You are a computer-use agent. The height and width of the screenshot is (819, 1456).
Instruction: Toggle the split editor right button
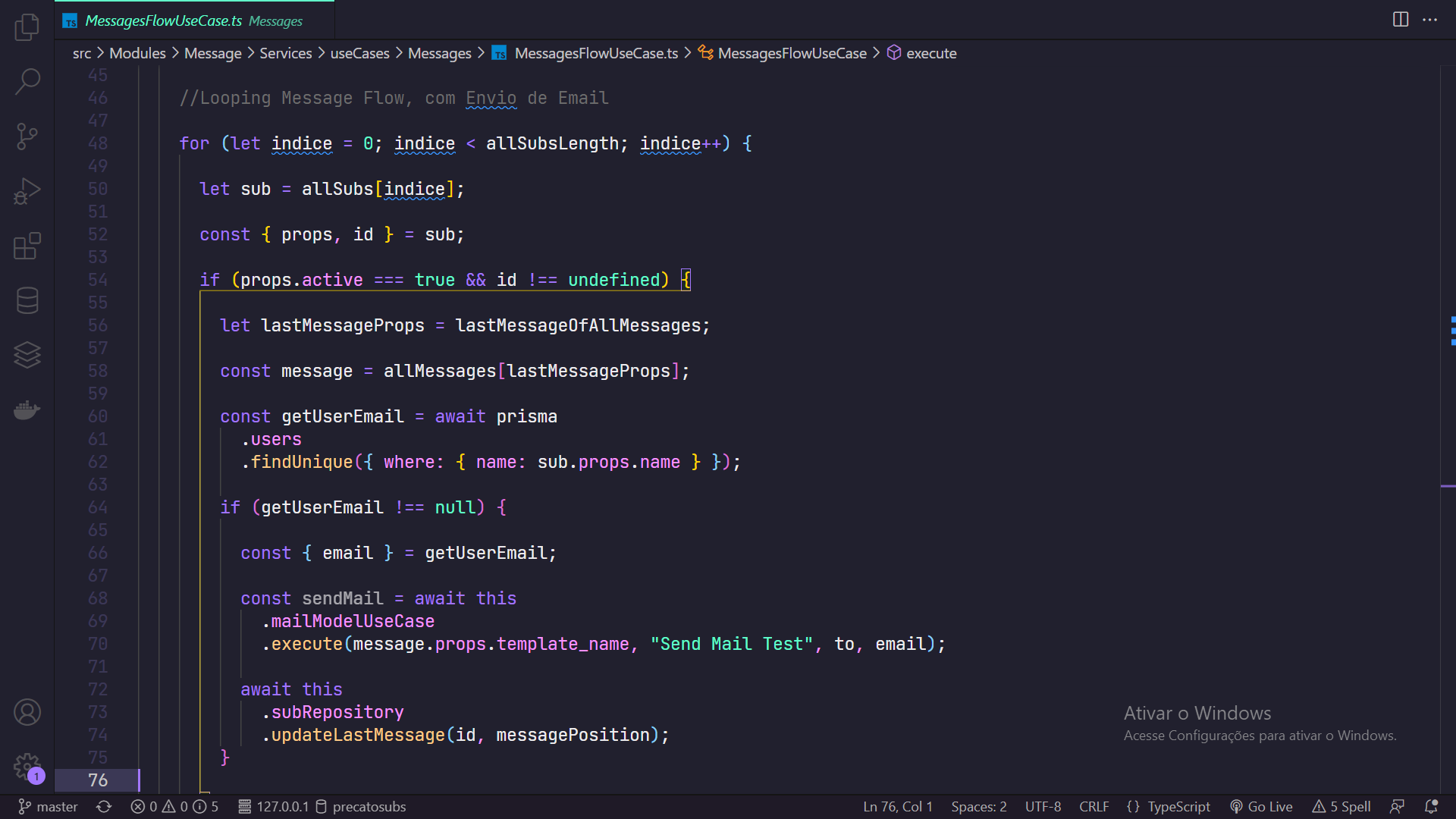[1401, 20]
